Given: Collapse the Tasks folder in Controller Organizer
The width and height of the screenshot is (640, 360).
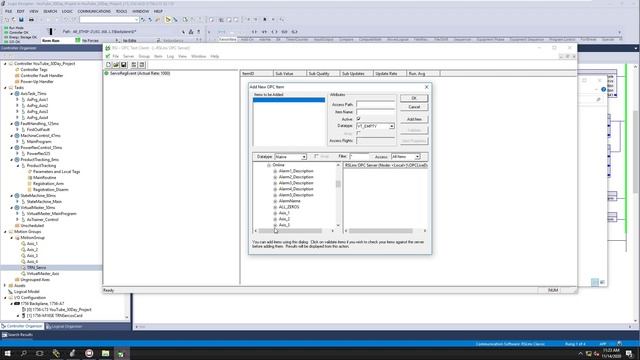Looking at the screenshot, I should pos(5,88).
